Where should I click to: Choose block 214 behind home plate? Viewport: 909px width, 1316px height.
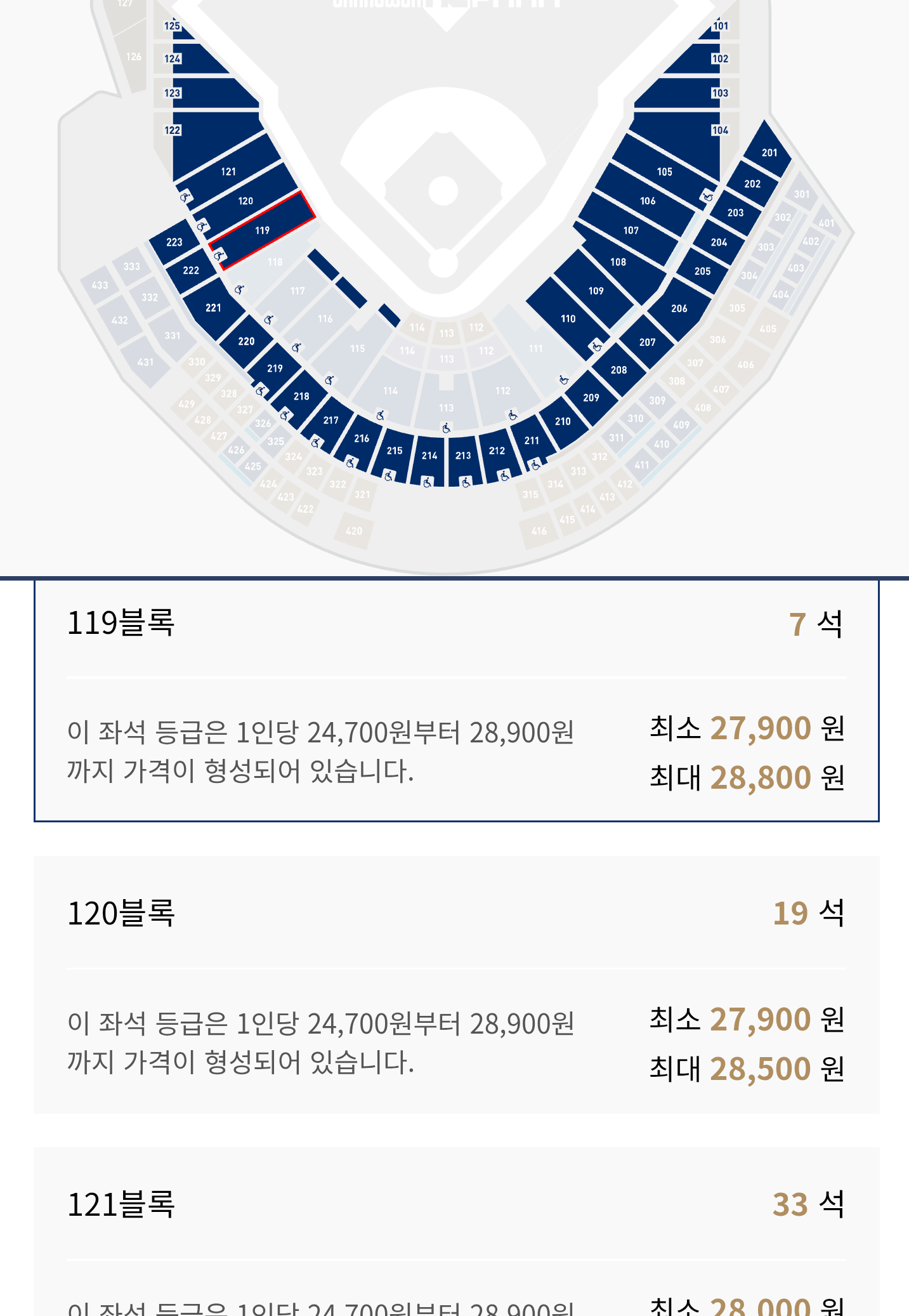tap(429, 456)
